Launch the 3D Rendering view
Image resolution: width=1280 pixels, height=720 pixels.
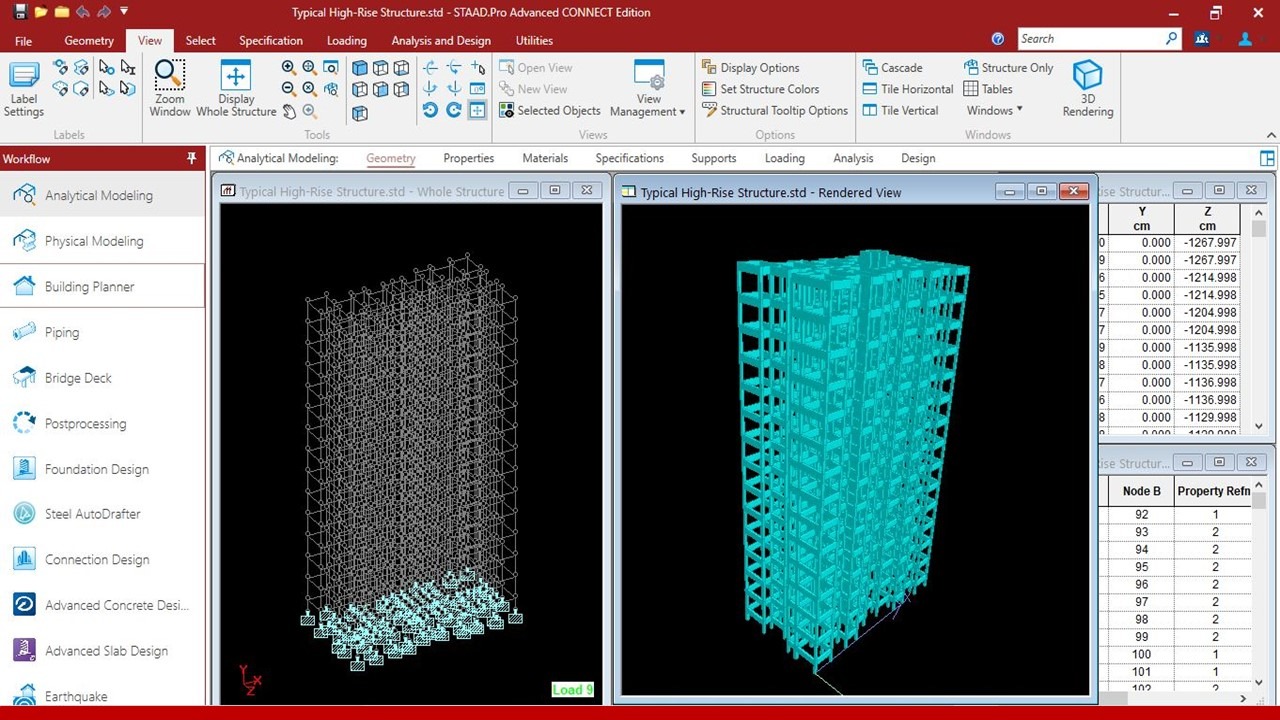coord(1087,88)
